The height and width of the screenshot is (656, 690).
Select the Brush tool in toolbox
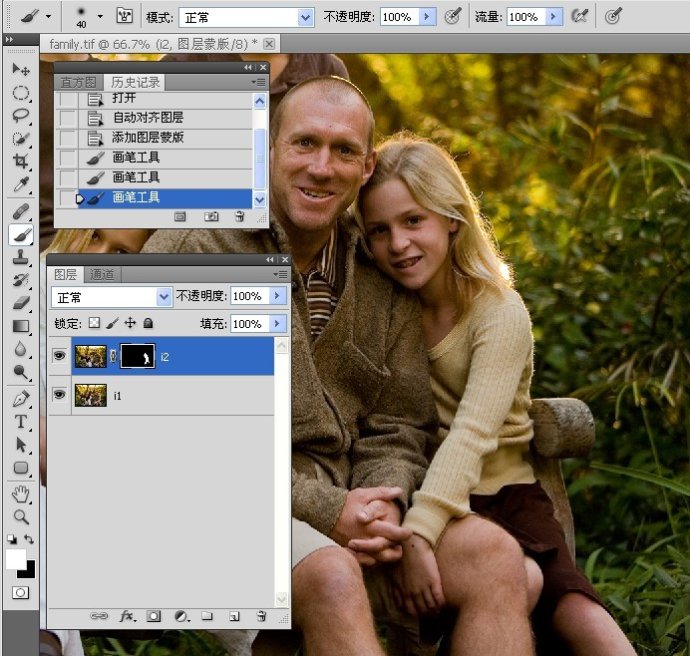point(21,235)
